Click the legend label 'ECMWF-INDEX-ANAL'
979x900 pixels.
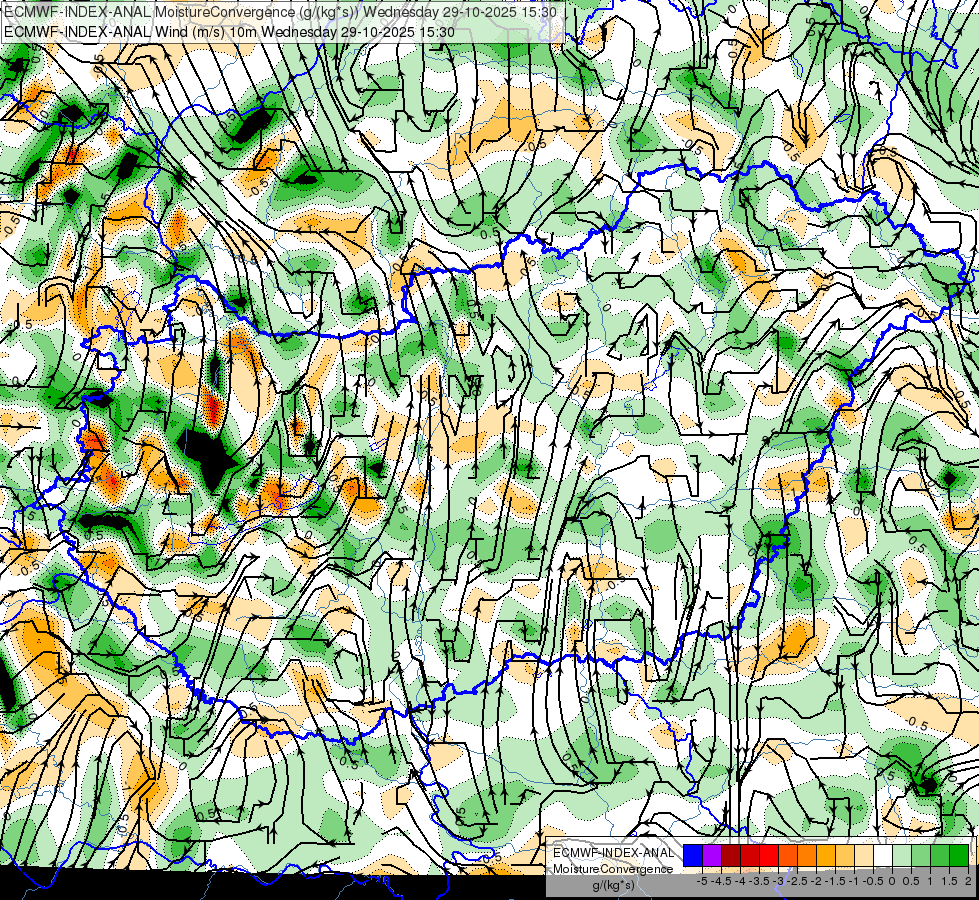tap(613, 853)
